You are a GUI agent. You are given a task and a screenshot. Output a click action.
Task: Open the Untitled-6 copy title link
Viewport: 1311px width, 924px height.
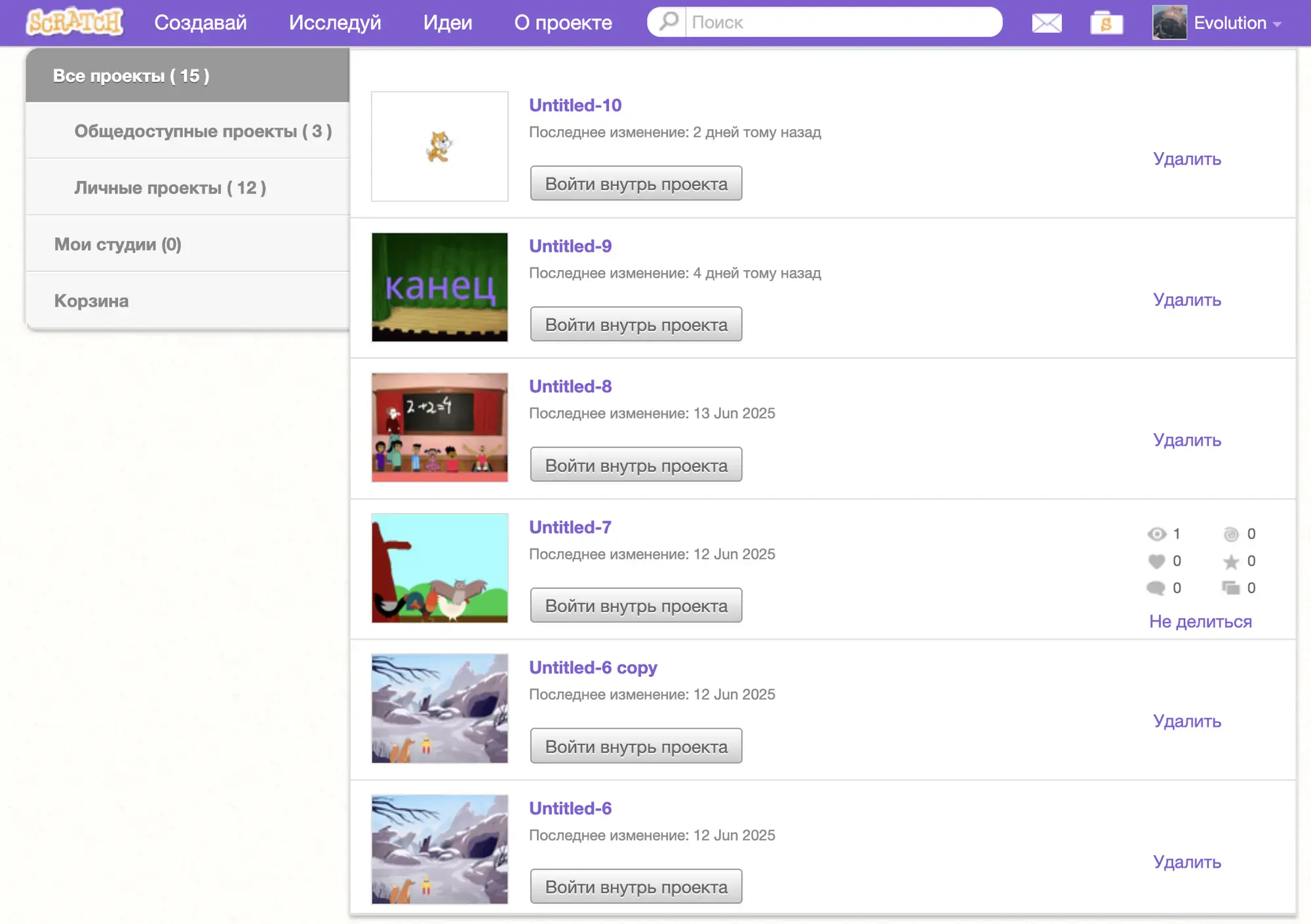[593, 667]
